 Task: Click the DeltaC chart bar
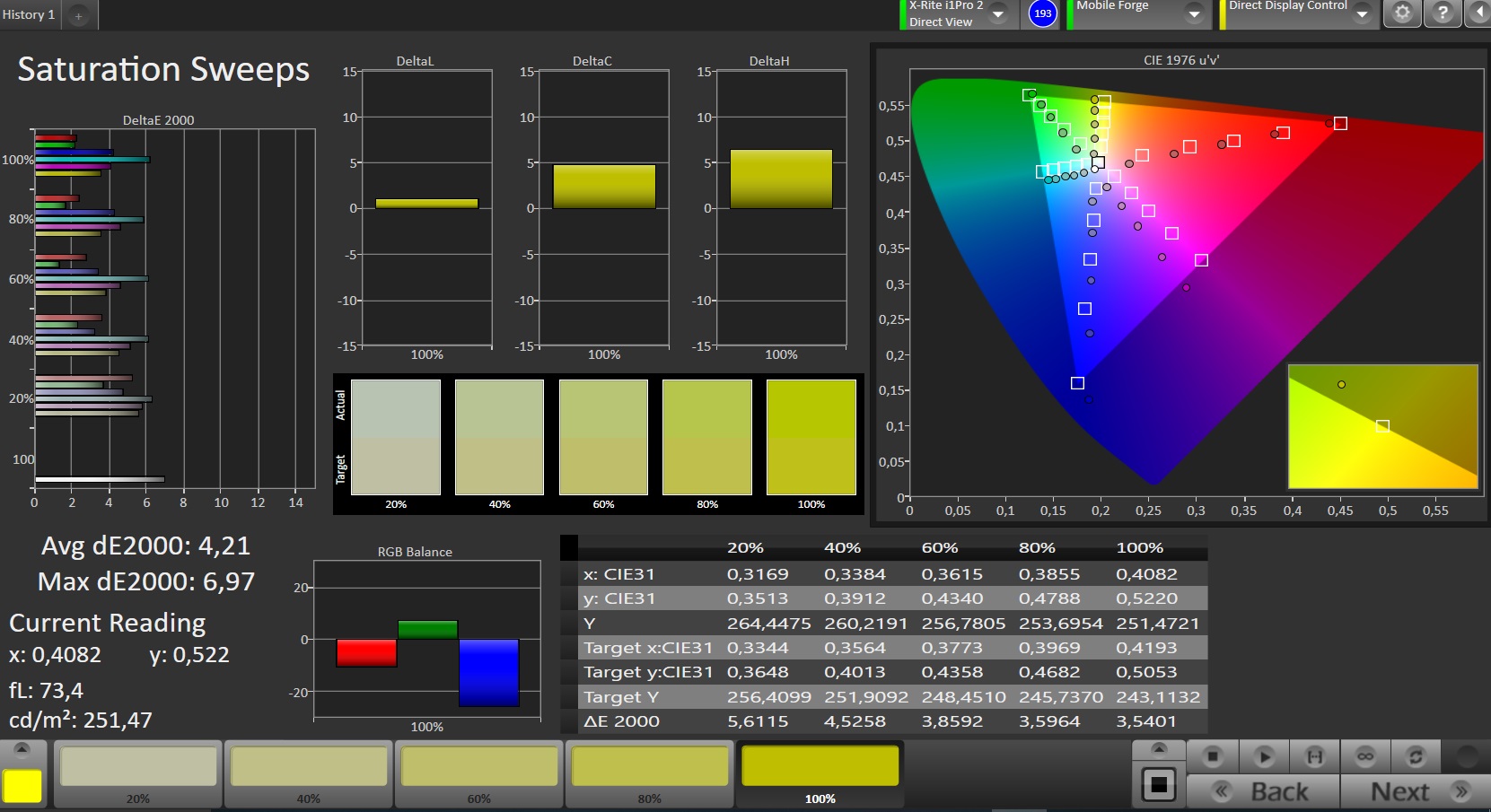tap(604, 187)
